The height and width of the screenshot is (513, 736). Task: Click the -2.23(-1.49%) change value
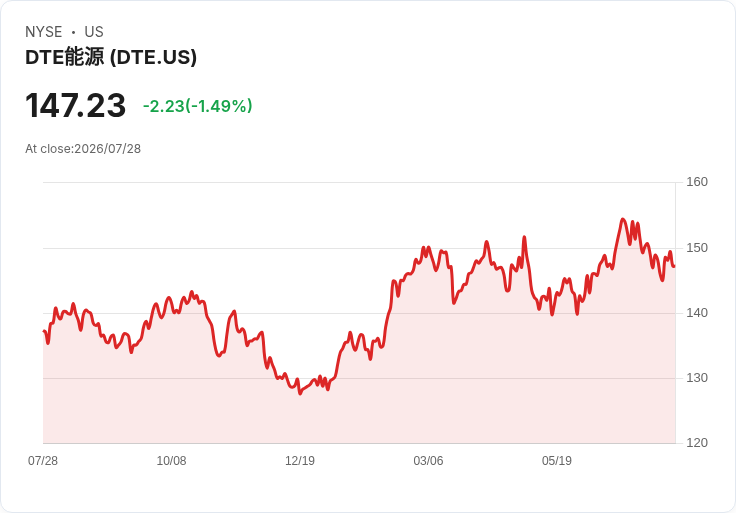pos(198,106)
